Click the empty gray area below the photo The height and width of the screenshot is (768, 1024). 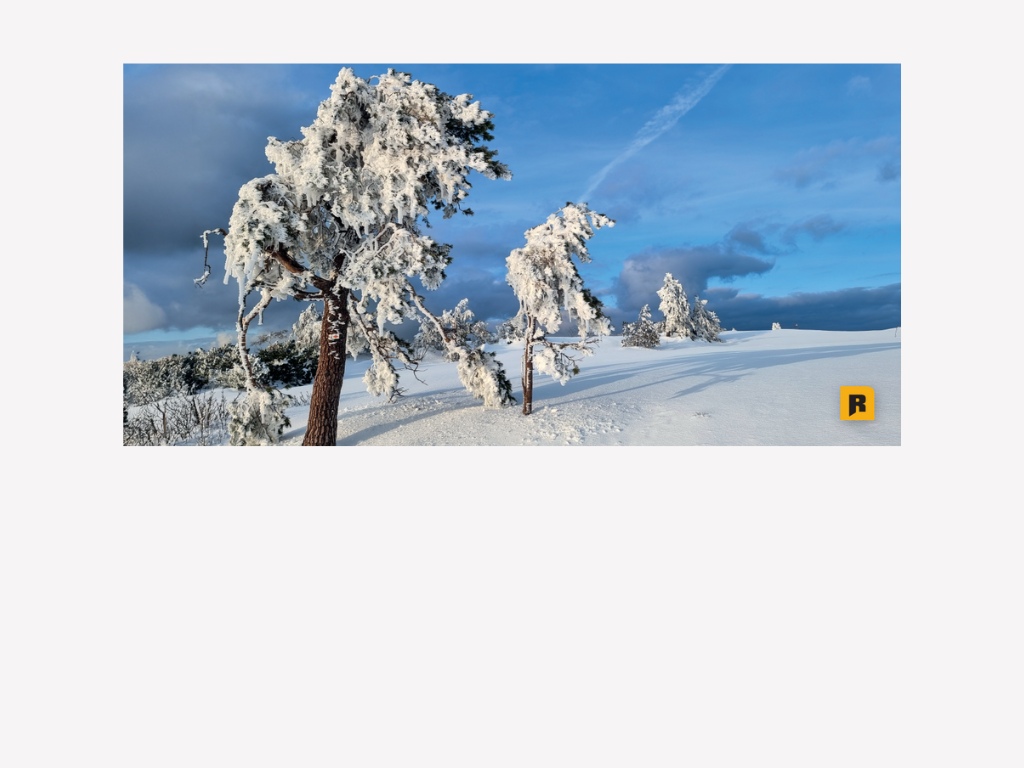pos(512,607)
